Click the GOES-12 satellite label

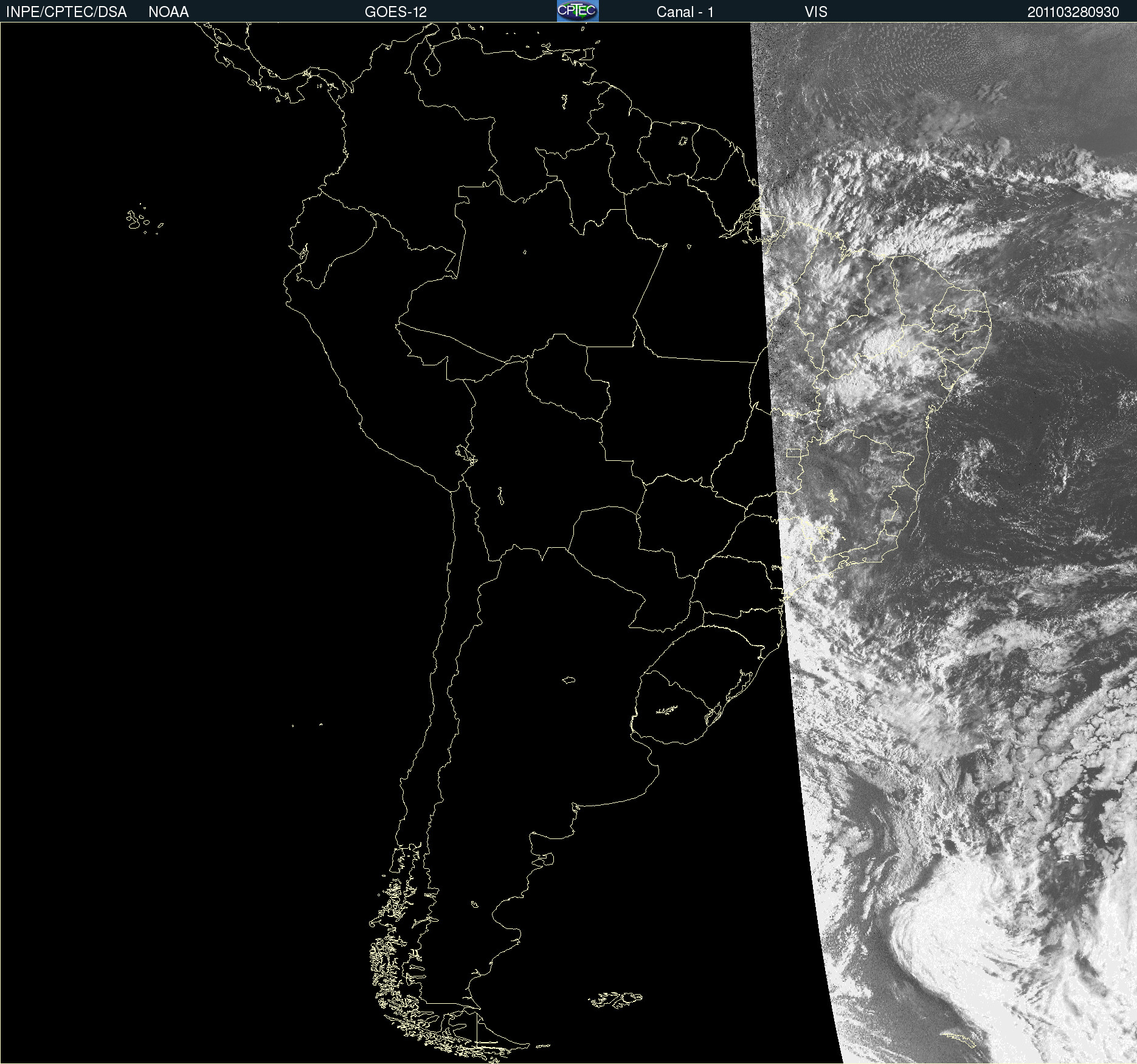[x=396, y=12]
